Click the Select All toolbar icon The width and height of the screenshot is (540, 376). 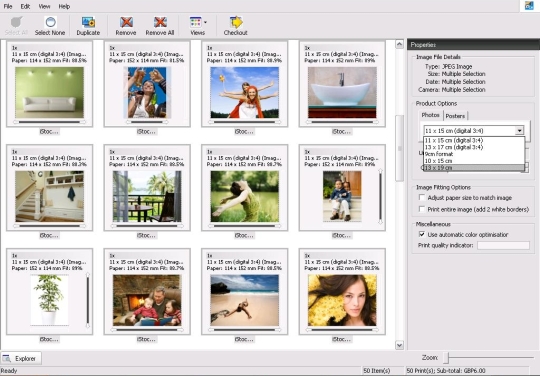[x=16, y=22]
